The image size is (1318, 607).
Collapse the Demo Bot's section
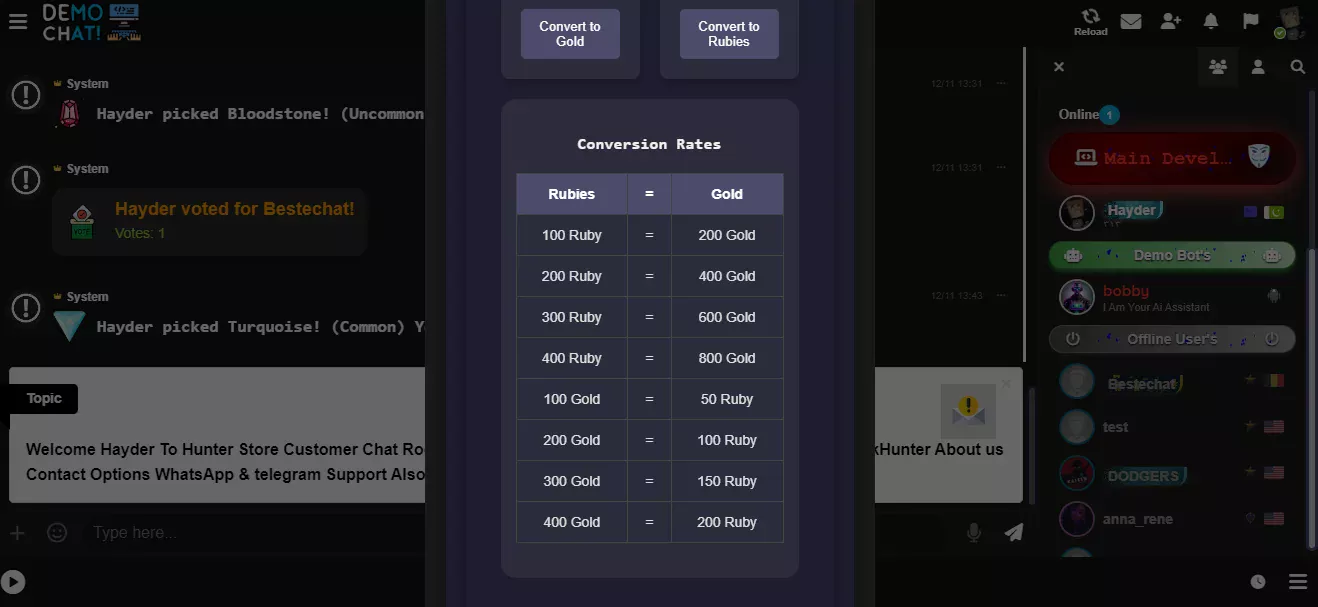tap(1172, 255)
